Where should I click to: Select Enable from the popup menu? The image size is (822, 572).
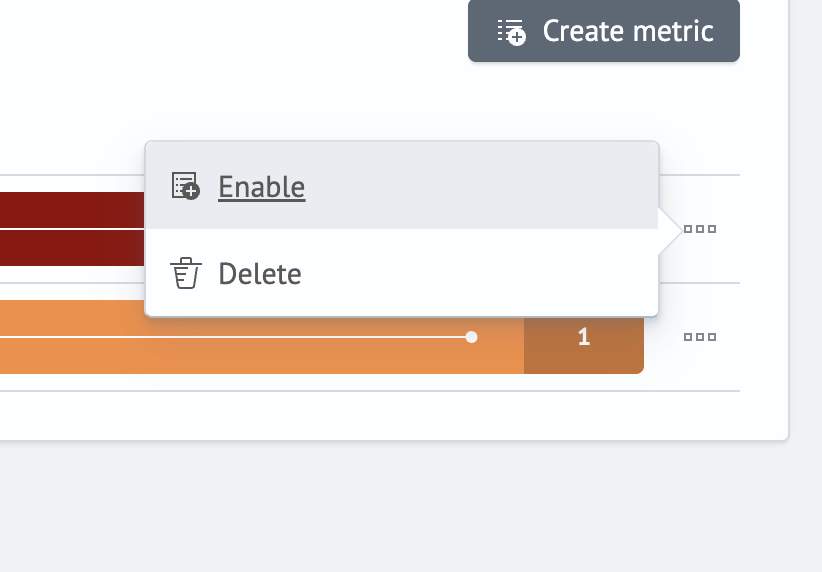click(402, 186)
